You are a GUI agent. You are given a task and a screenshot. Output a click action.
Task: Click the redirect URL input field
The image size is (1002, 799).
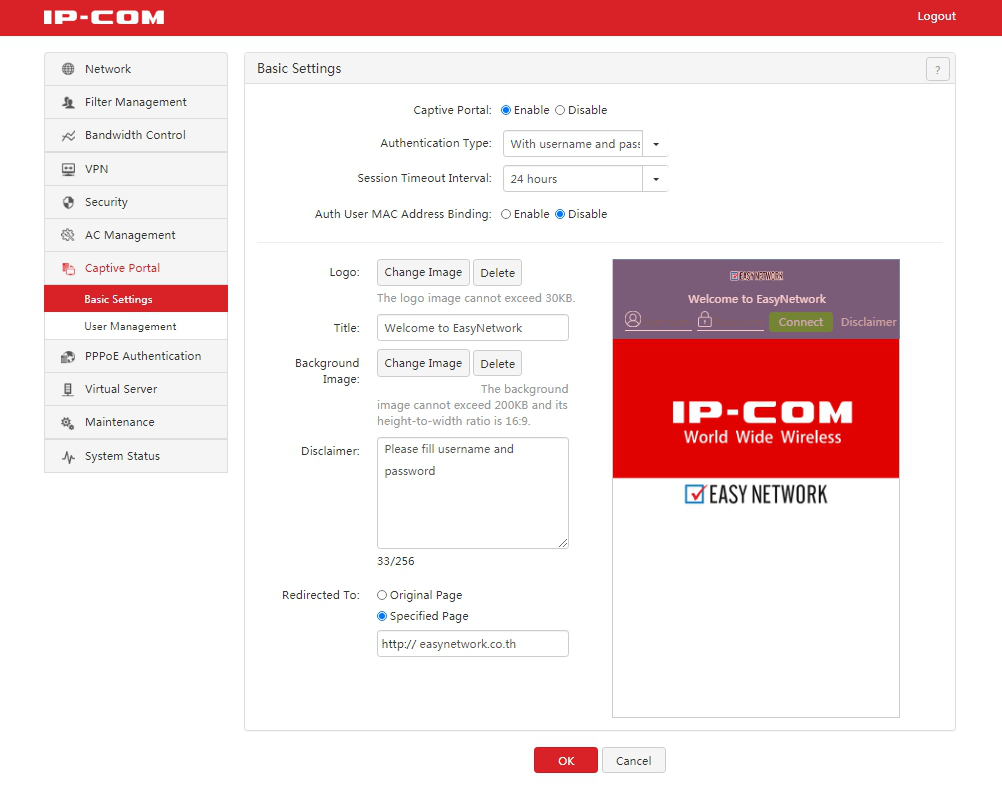point(473,644)
